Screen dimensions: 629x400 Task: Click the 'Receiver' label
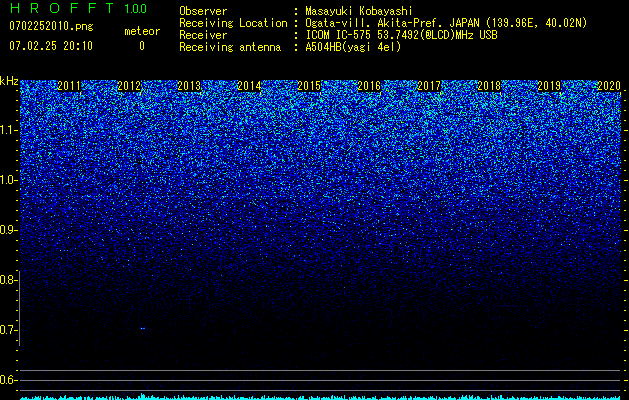pos(203,35)
